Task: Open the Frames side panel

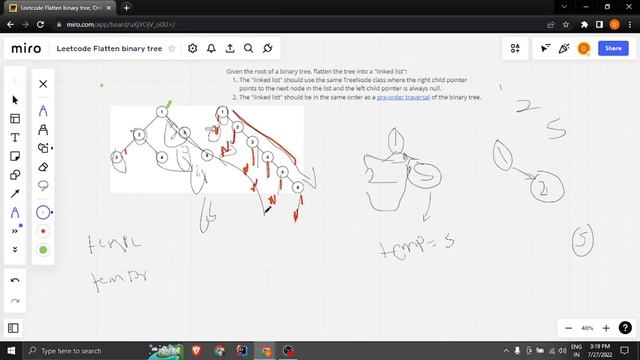Action: click(x=13, y=328)
